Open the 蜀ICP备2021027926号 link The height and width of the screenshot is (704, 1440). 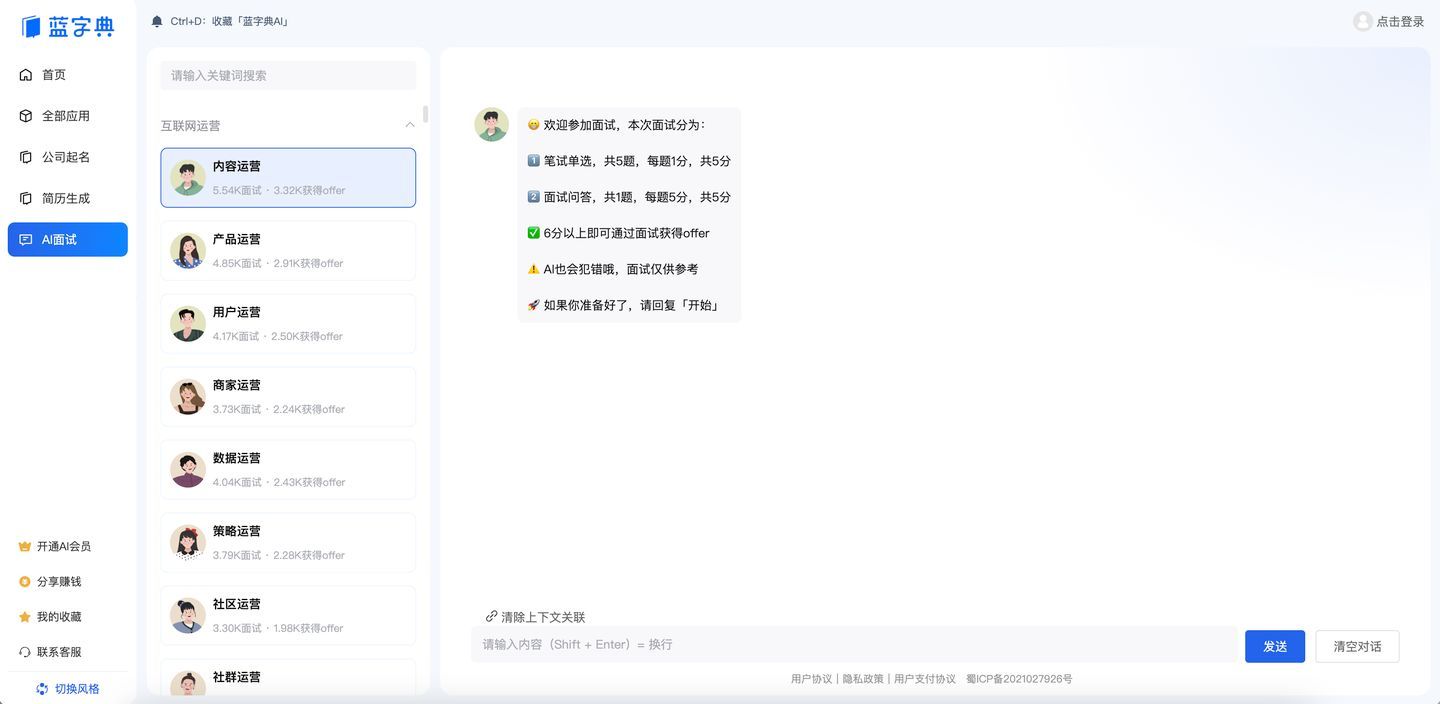[1019, 679]
